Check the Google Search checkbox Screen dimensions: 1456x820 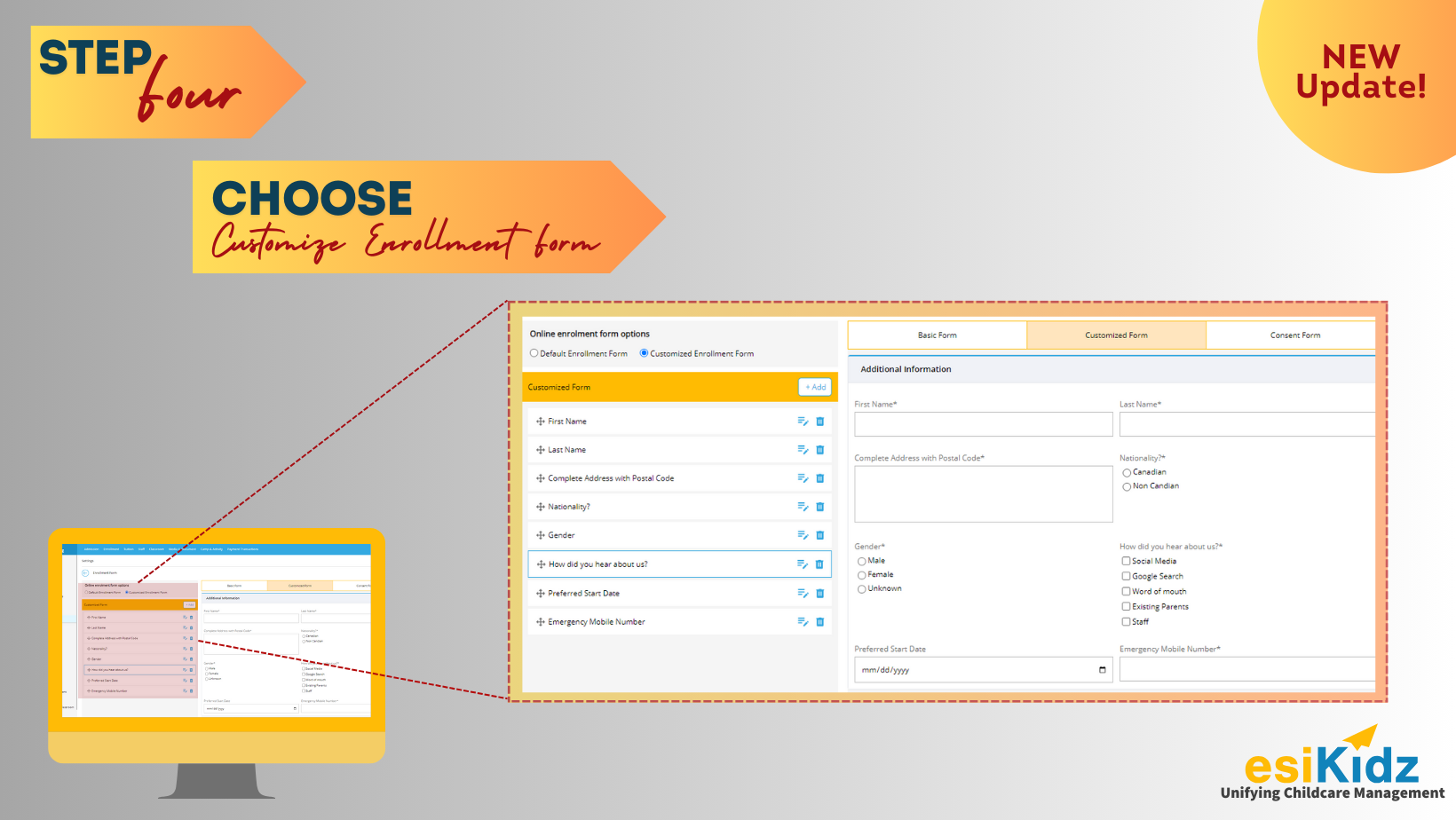(1126, 576)
